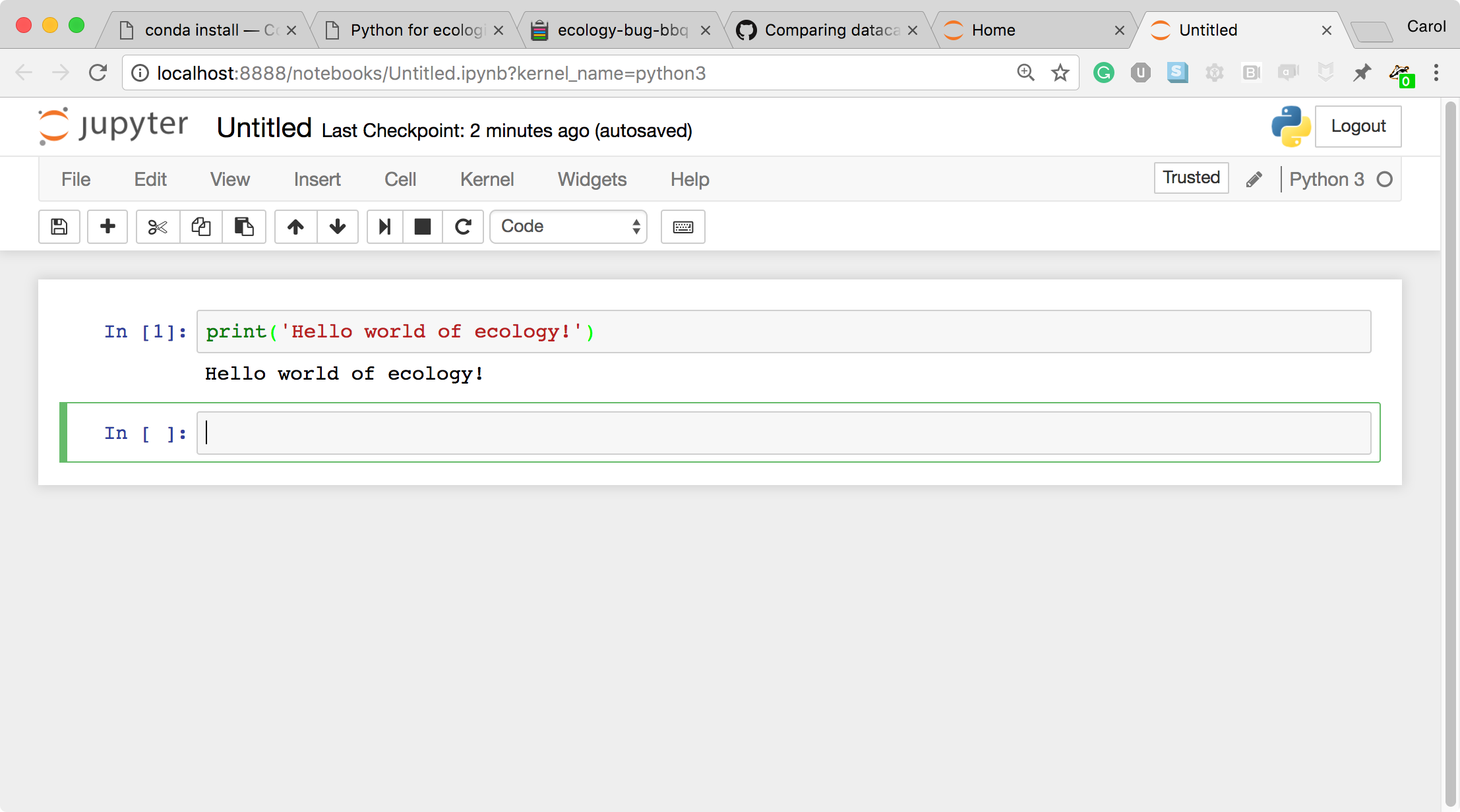This screenshot has width=1460, height=812.
Task: Open the command palette keyboard icon
Action: [x=683, y=227]
